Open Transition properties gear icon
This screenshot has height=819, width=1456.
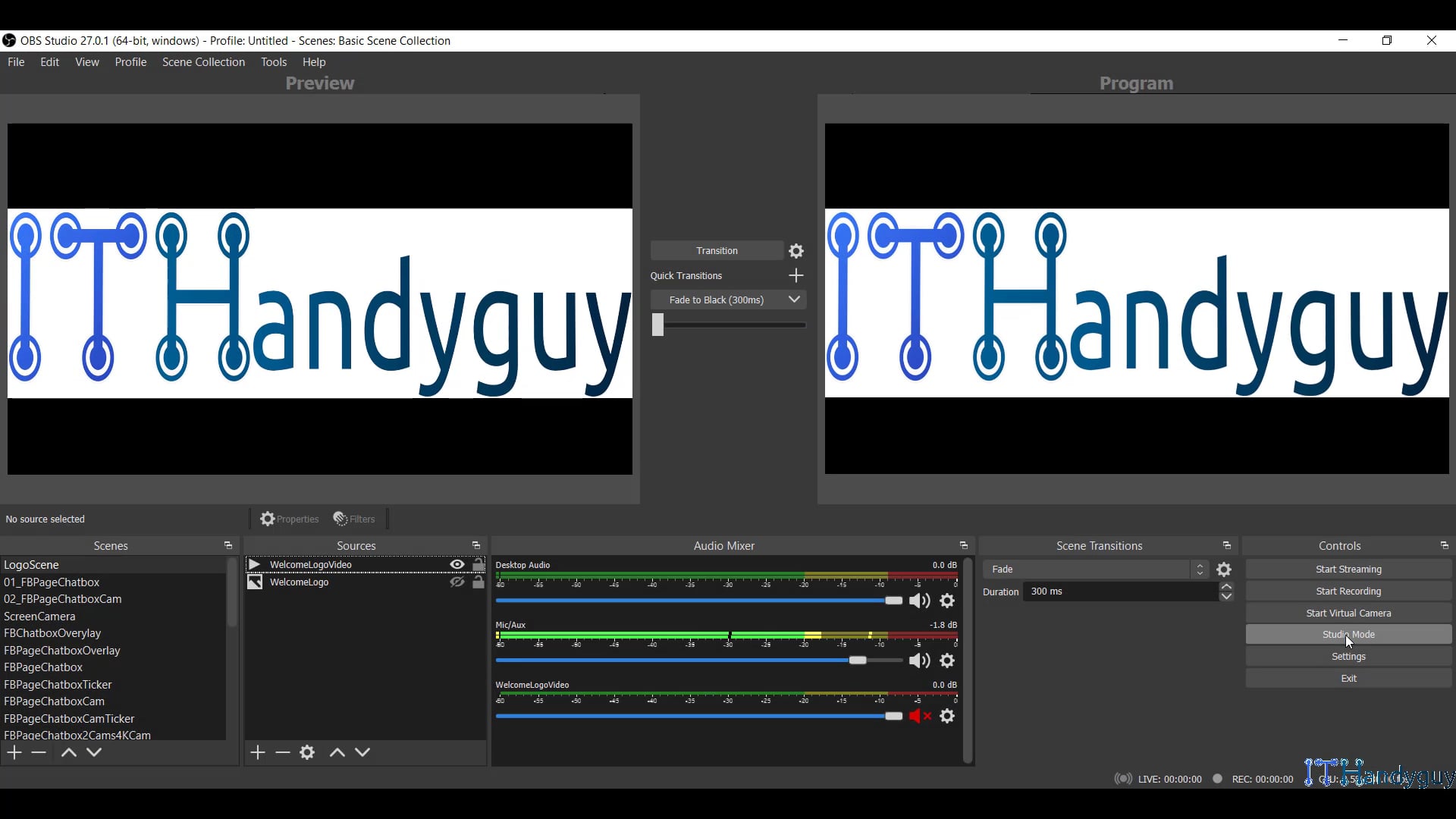[x=795, y=250]
